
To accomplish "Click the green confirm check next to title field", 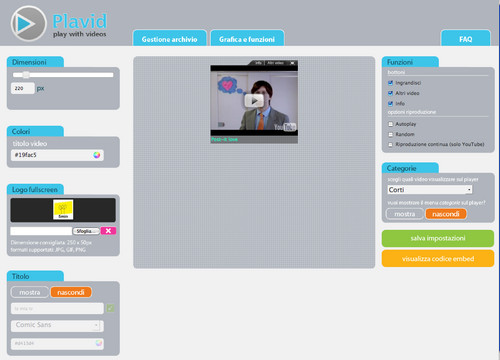I will pyautogui.click(x=110, y=308).
